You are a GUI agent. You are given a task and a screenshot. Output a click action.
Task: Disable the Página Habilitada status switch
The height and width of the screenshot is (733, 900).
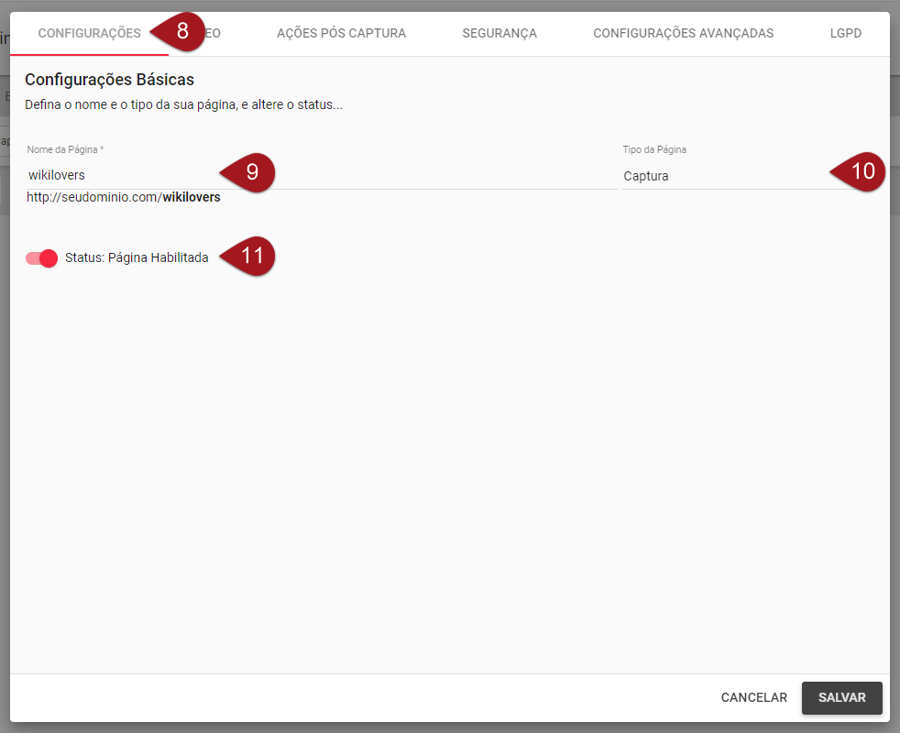pyautogui.click(x=42, y=258)
